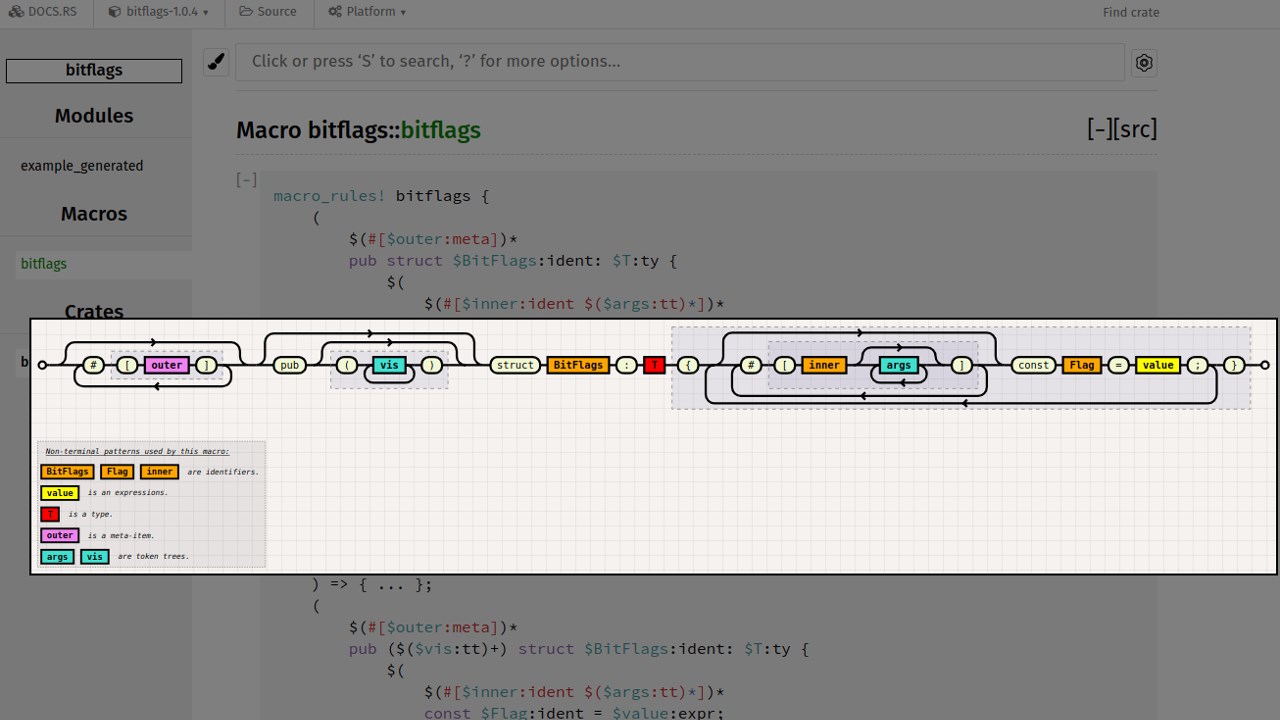Click the 'outer' node in the diagram
This screenshot has height=720, width=1280.
pyautogui.click(x=167, y=365)
